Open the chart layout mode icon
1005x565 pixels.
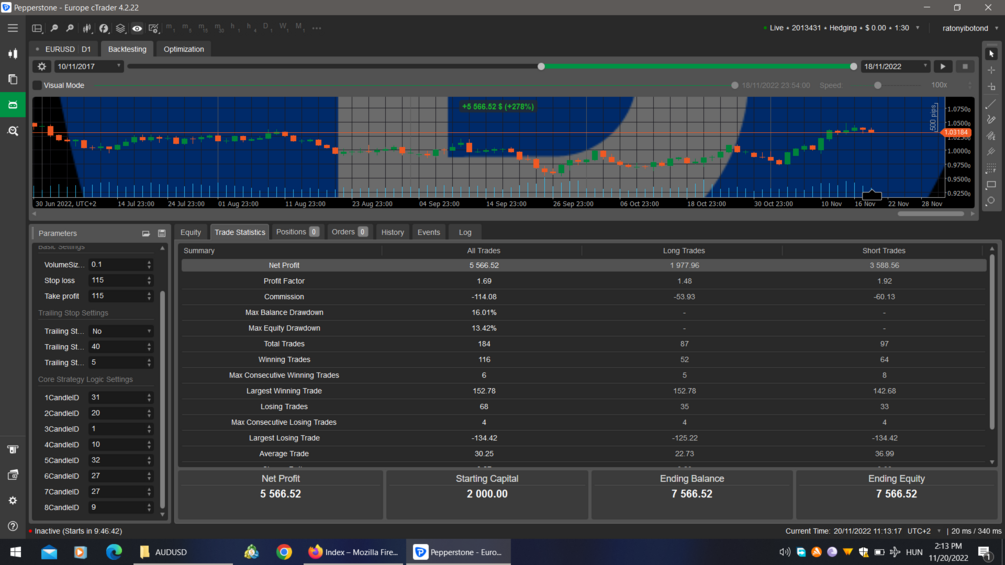[37, 28]
